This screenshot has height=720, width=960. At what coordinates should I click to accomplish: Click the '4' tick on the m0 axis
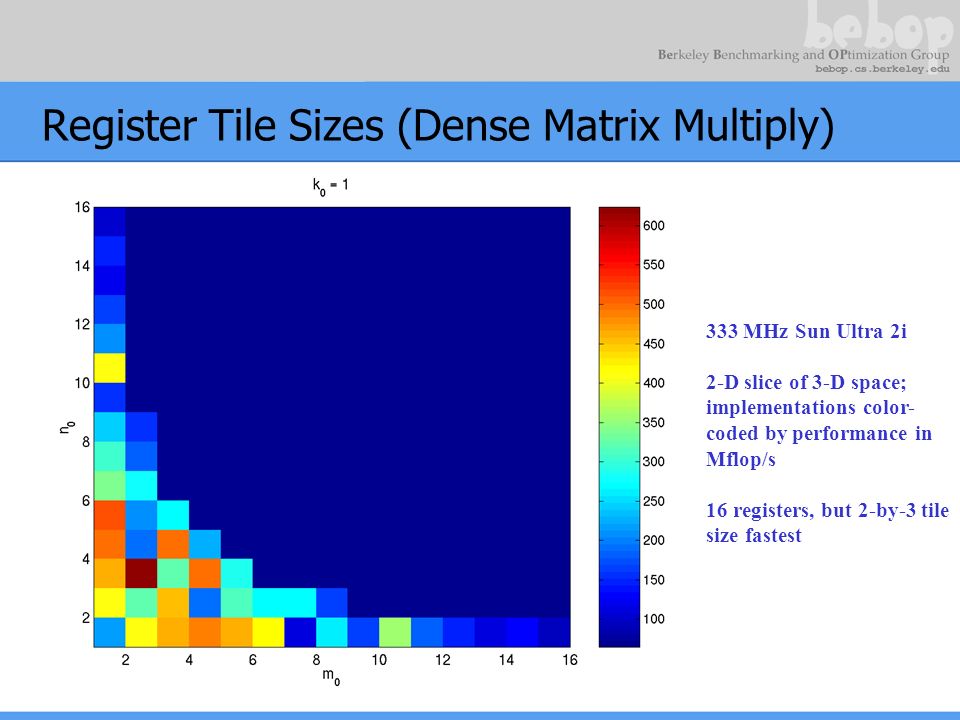point(189,660)
